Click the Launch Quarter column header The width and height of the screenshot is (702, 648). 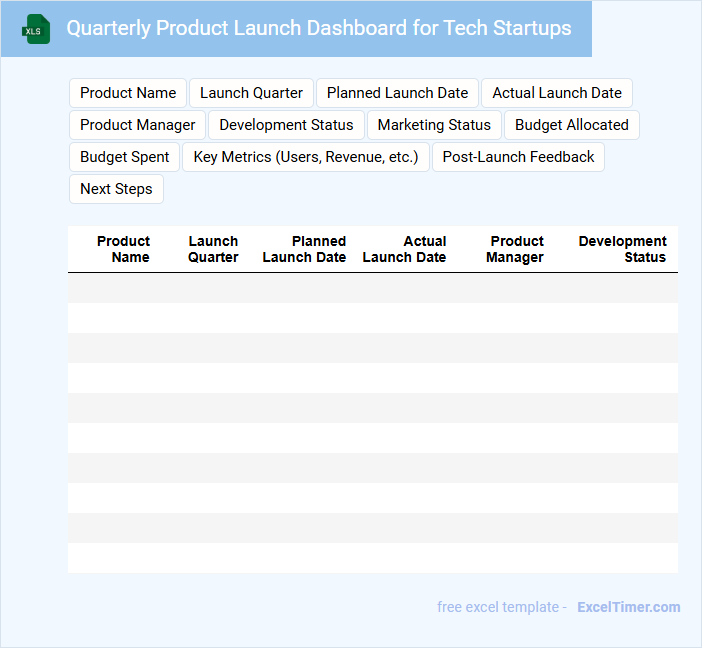[x=213, y=249]
